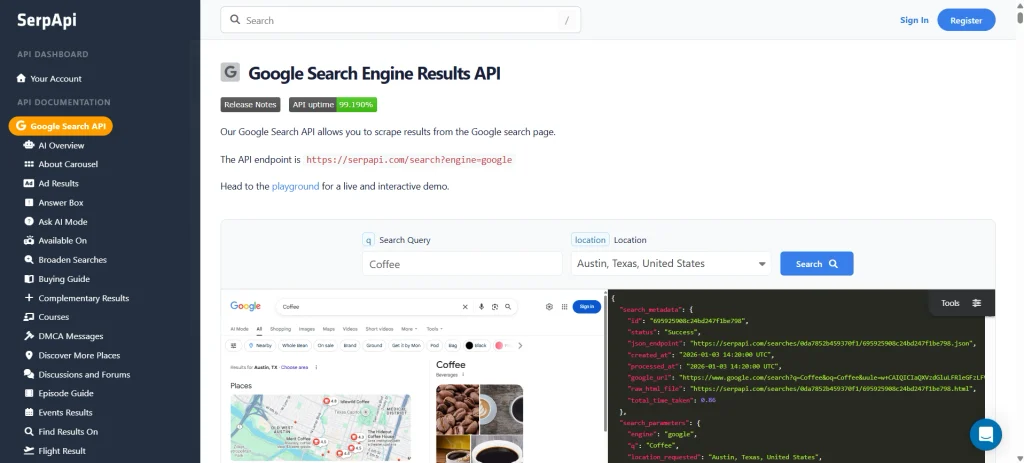1024x463 pixels.
Task: Expand More dropdown in Google preview
Action: coord(409,329)
